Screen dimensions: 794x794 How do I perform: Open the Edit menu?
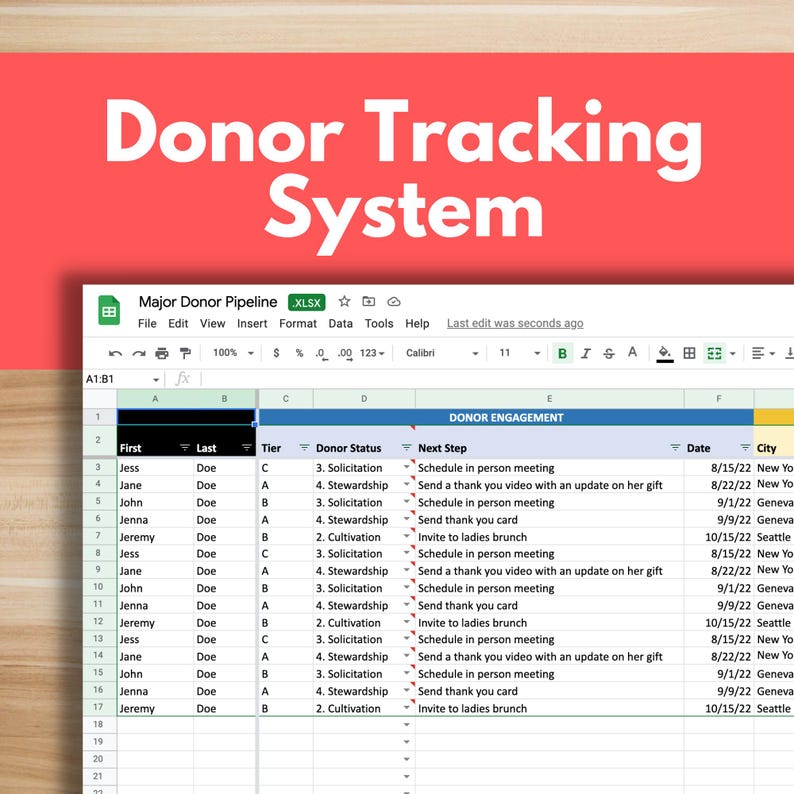pos(178,324)
